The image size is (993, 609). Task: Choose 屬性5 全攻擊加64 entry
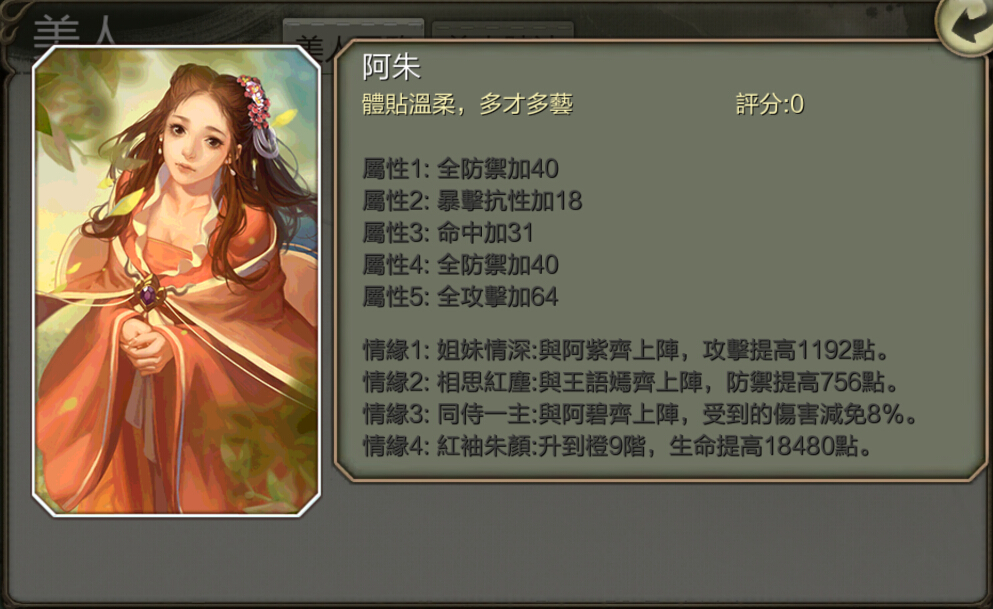click(460, 298)
